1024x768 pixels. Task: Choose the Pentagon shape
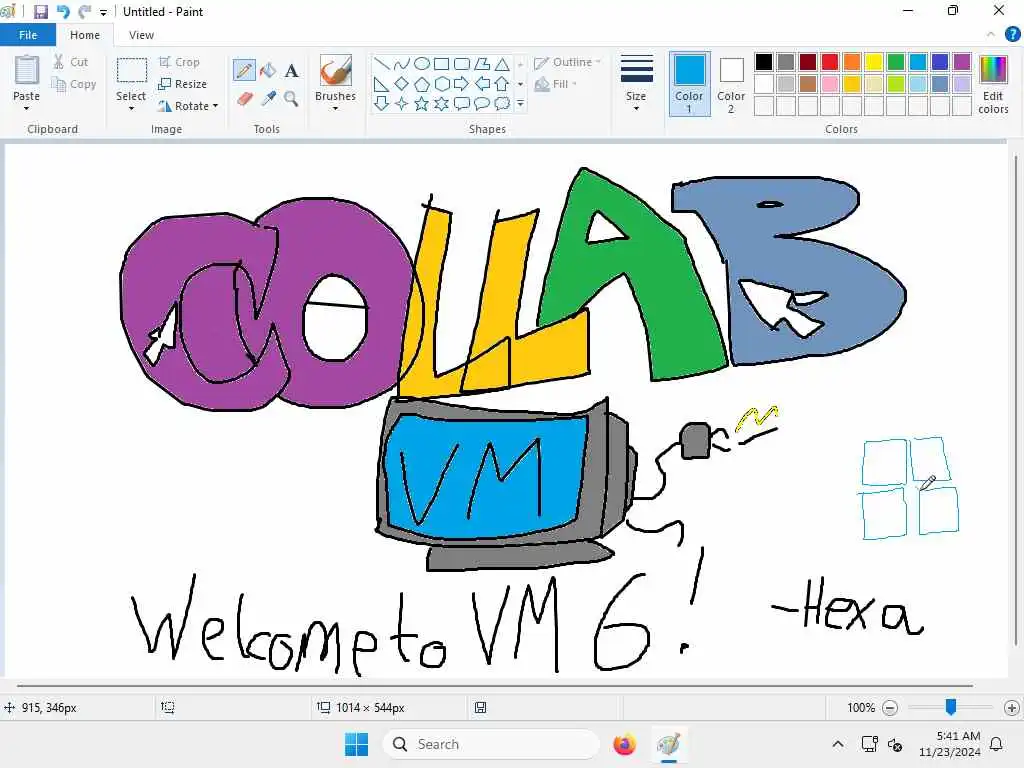422,84
